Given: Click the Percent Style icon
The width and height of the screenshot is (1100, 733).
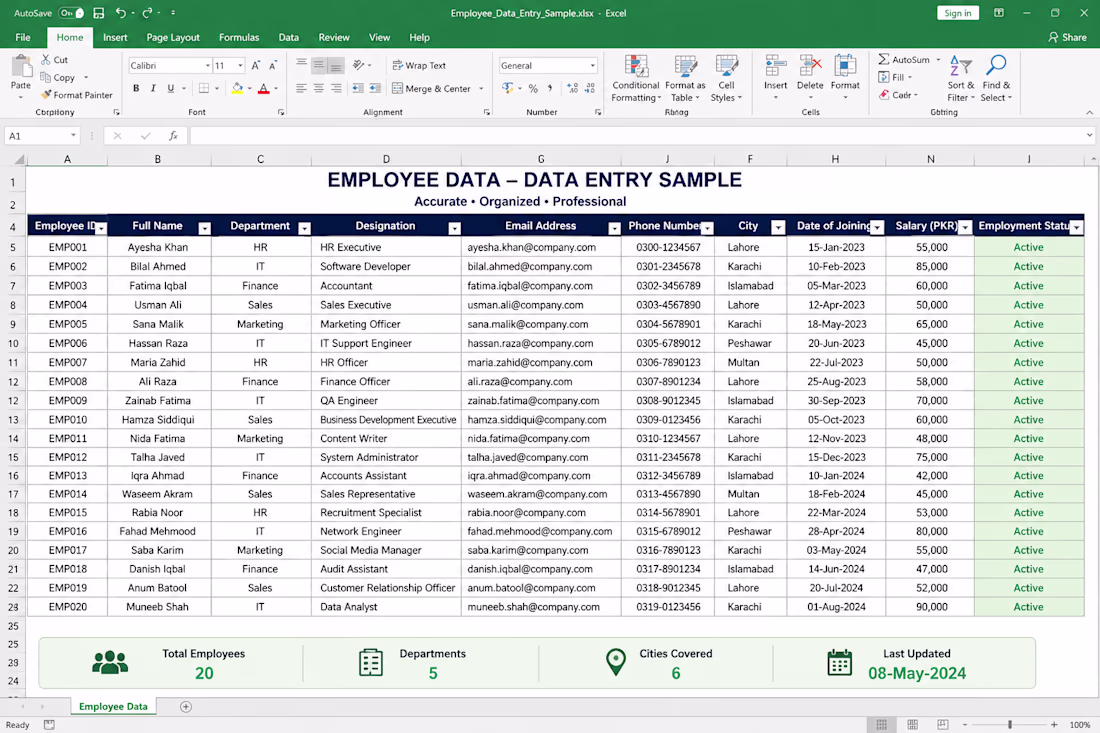Looking at the screenshot, I should (x=533, y=88).
